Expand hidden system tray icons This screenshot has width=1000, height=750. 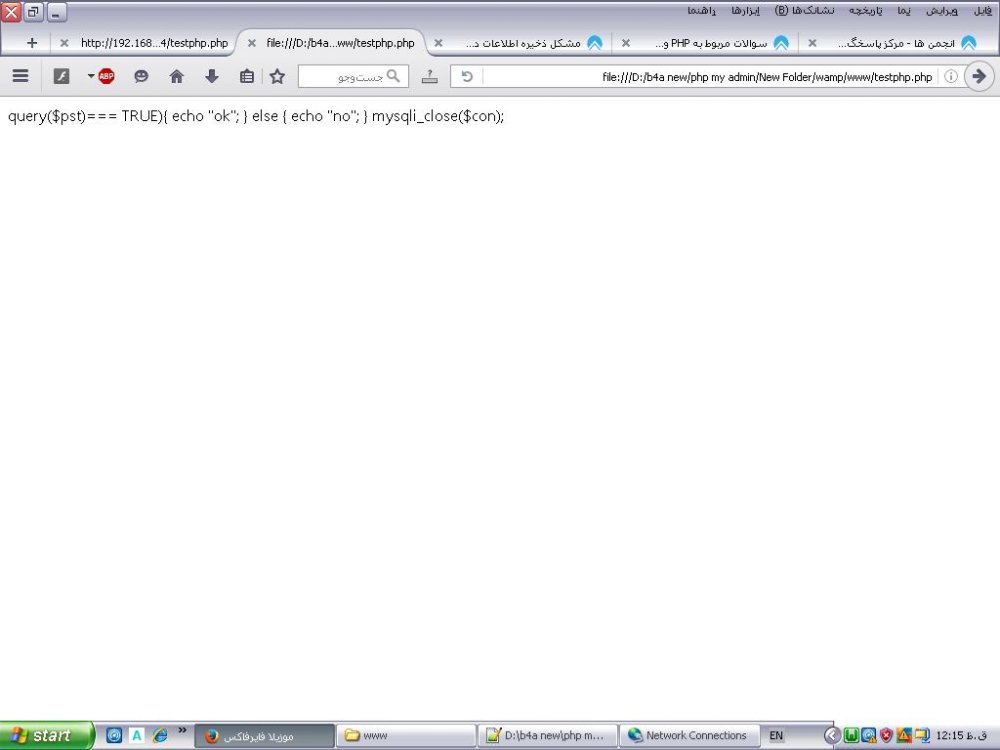[831, 736]
